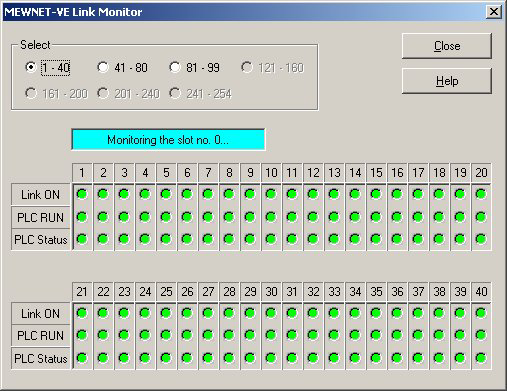Click the PLC RUN indicator for station 5
507x391 pixels.
coord(166,217)
